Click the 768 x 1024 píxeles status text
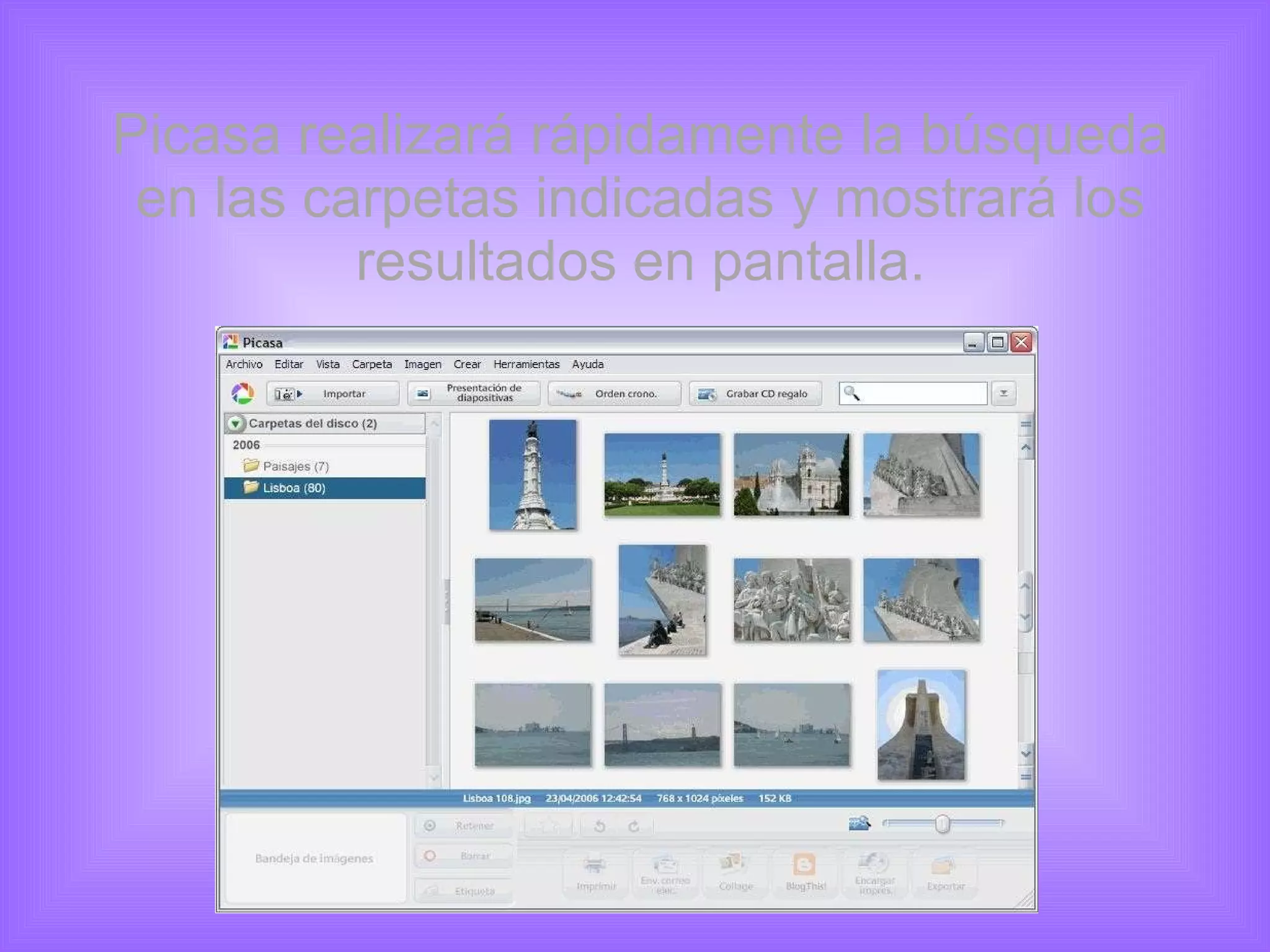Screen dimensions: 1270x952 [700, 798]
